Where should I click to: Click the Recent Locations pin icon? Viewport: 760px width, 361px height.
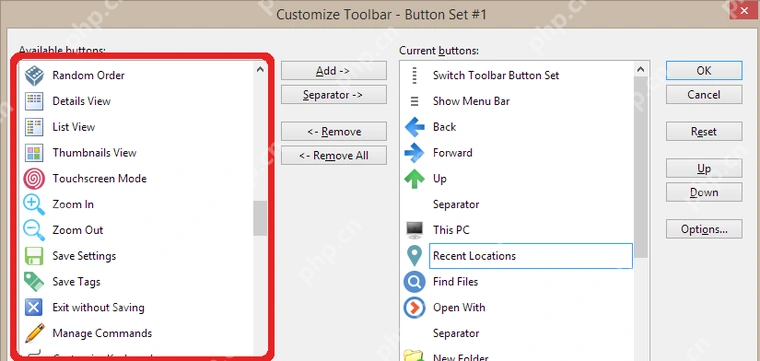point(414,256)
